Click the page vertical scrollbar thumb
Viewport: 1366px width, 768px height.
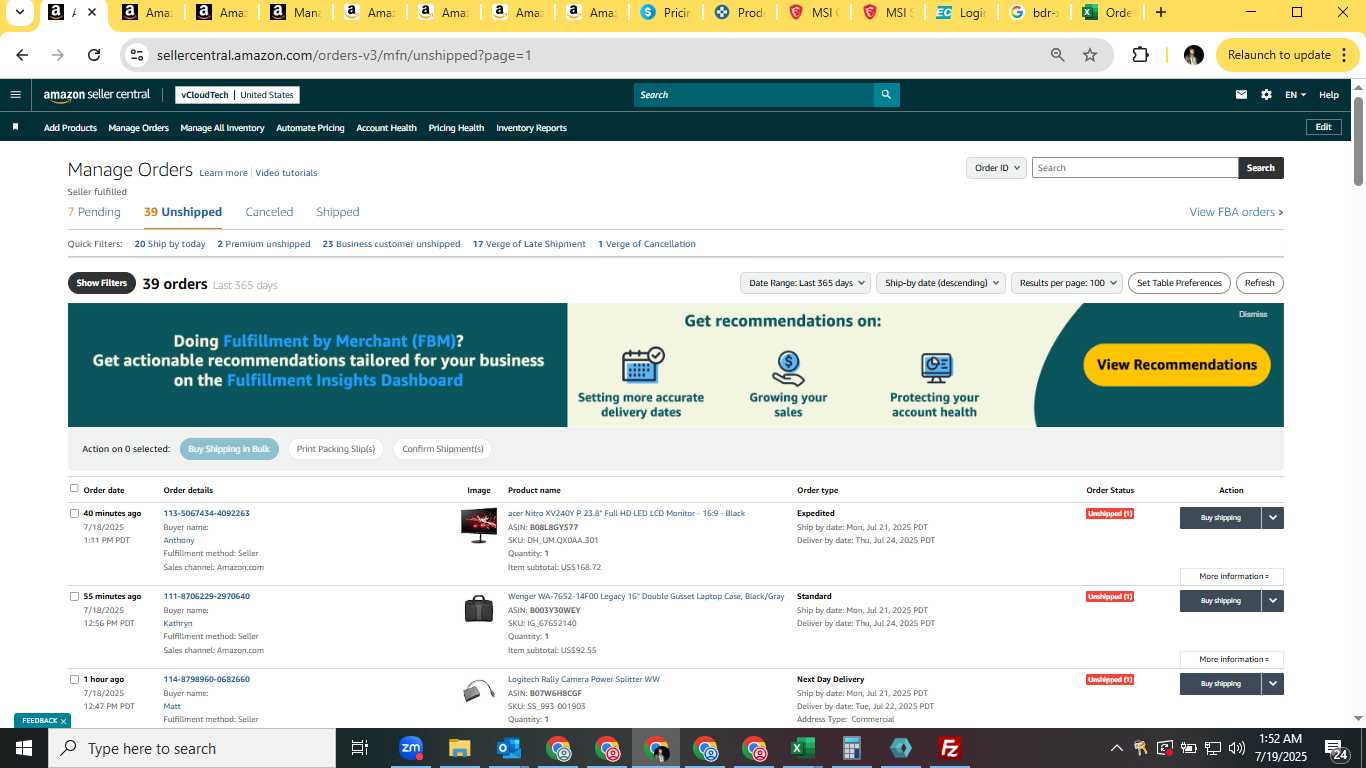click(1359, 140)
